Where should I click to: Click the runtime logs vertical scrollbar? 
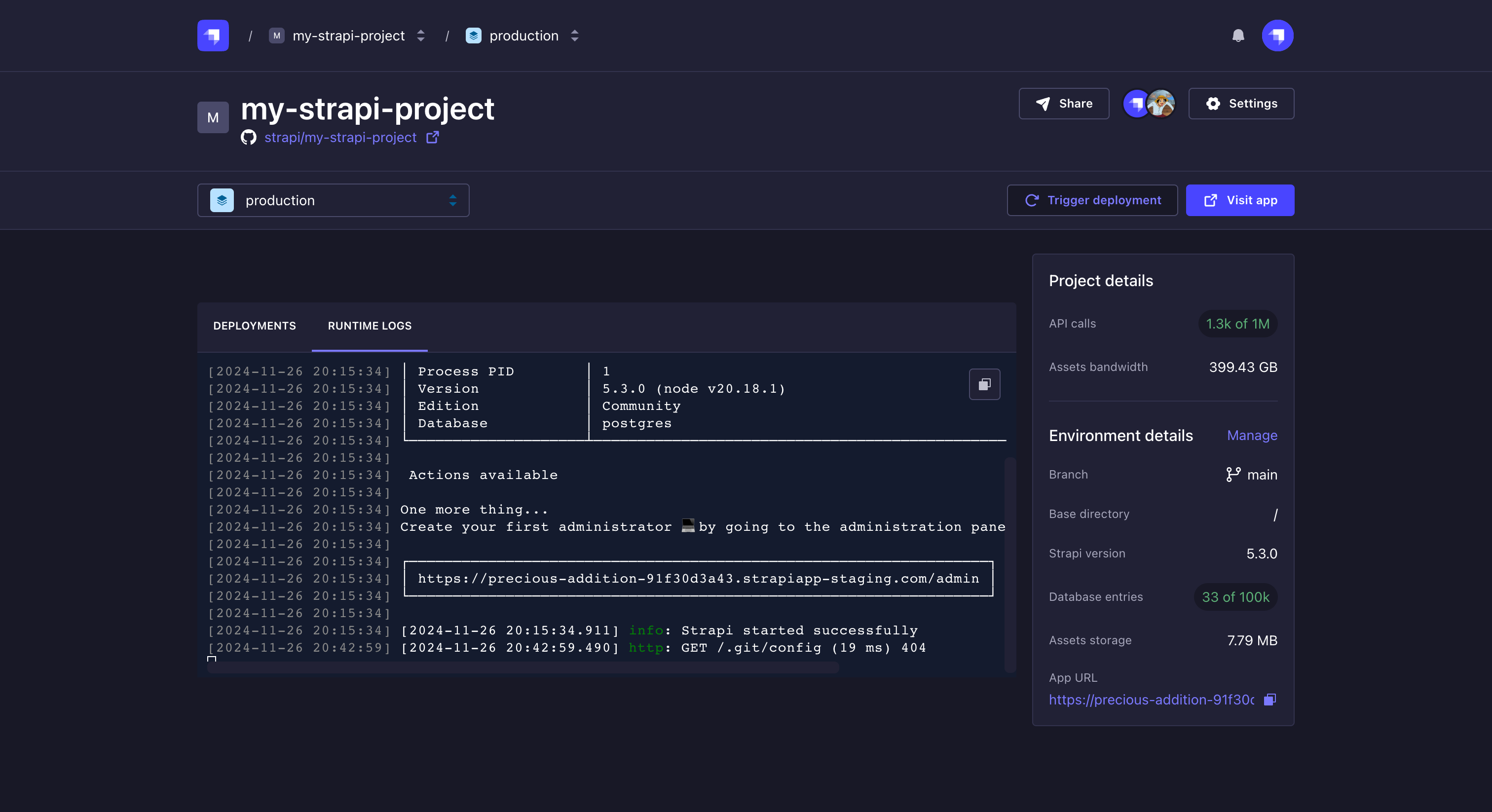(x=1010, y=562)
